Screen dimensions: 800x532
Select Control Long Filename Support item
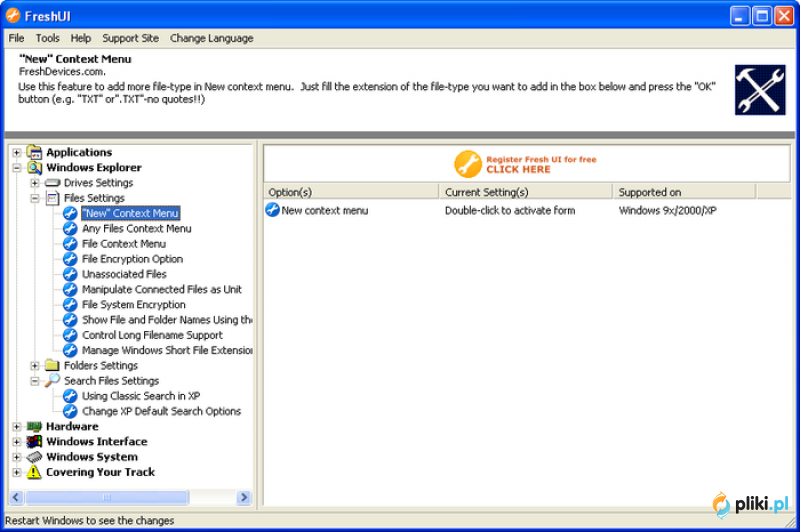coord(152,335)
